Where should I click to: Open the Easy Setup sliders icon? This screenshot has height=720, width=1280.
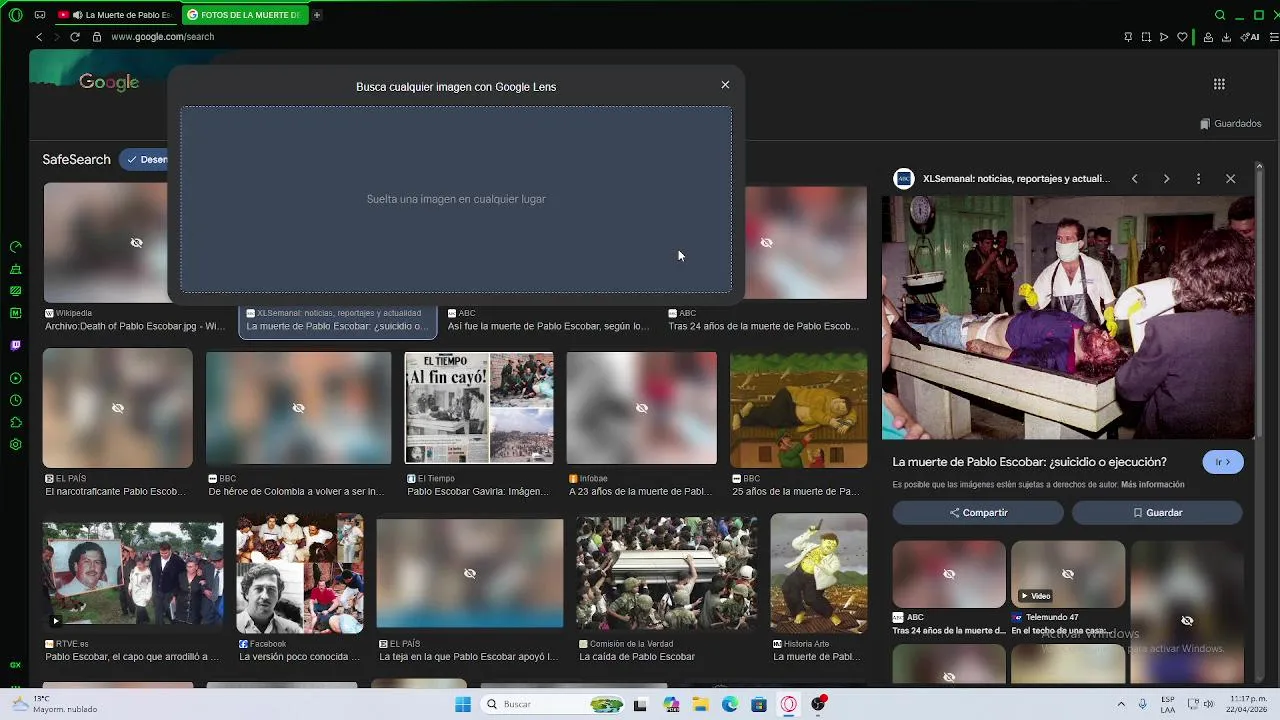coord(1274,37)
